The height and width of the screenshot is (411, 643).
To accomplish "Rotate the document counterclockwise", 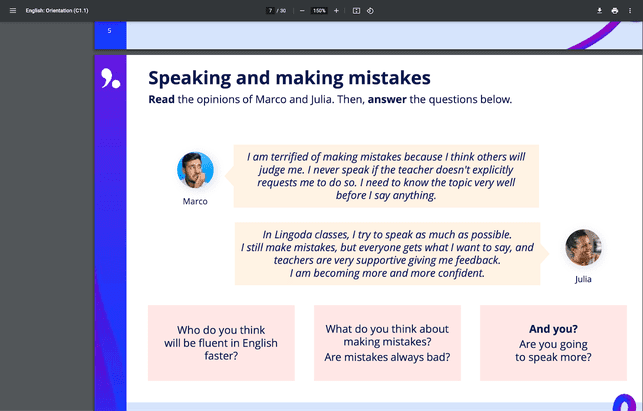I will (x=370, y=10).
